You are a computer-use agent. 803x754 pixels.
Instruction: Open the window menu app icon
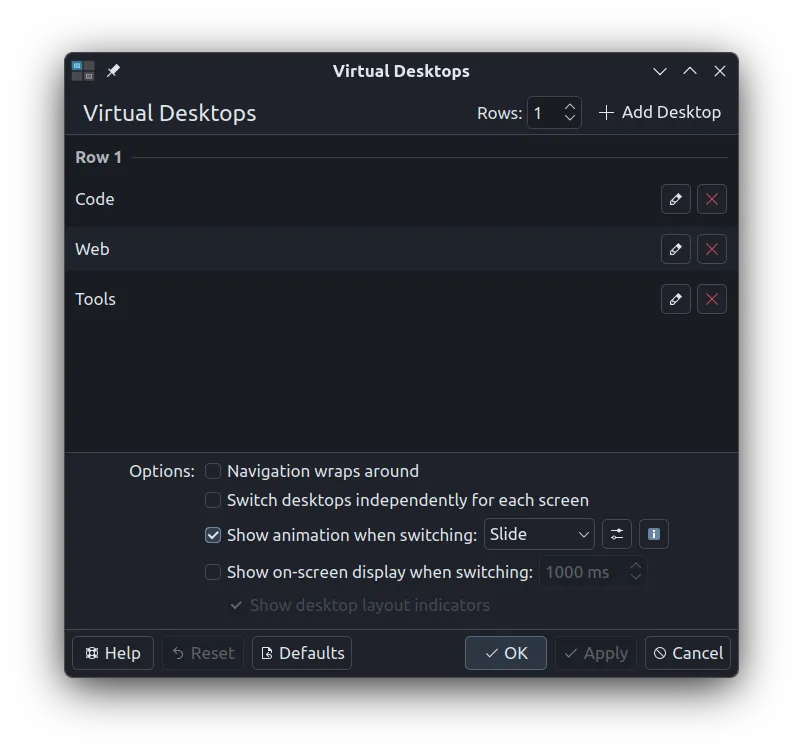83,71
